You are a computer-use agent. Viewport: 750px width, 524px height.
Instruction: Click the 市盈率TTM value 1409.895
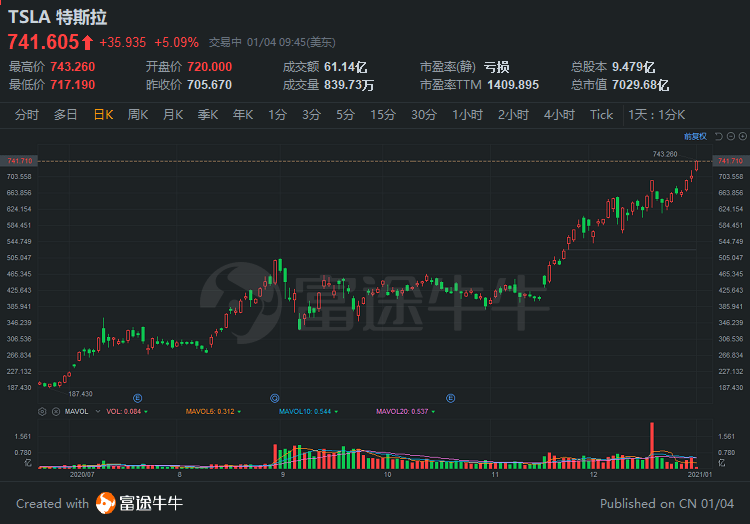tap(513, 85)
